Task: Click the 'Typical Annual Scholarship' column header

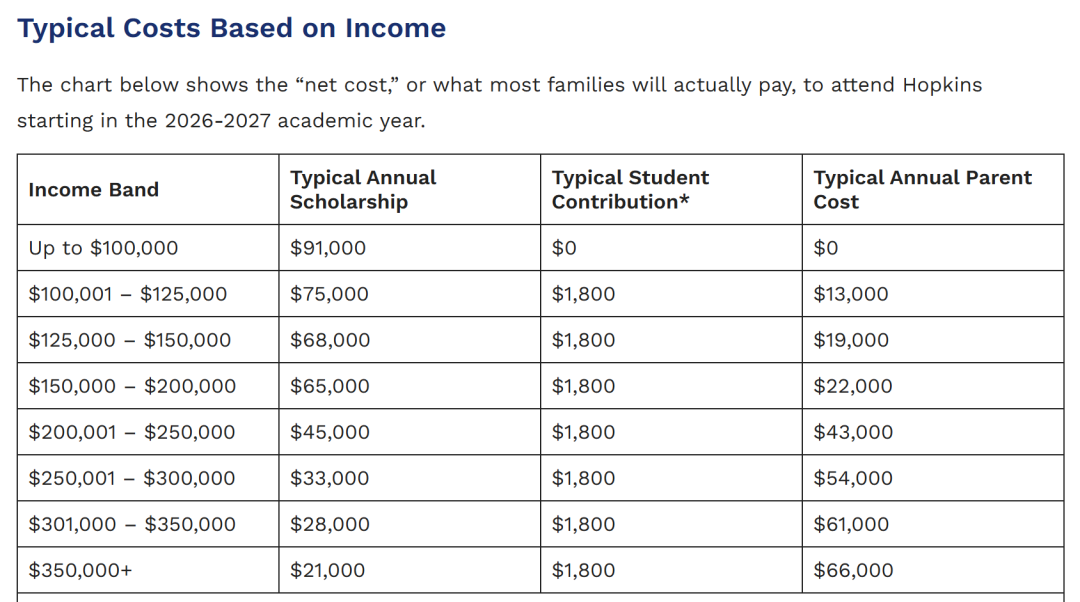Action: (363, 190)
